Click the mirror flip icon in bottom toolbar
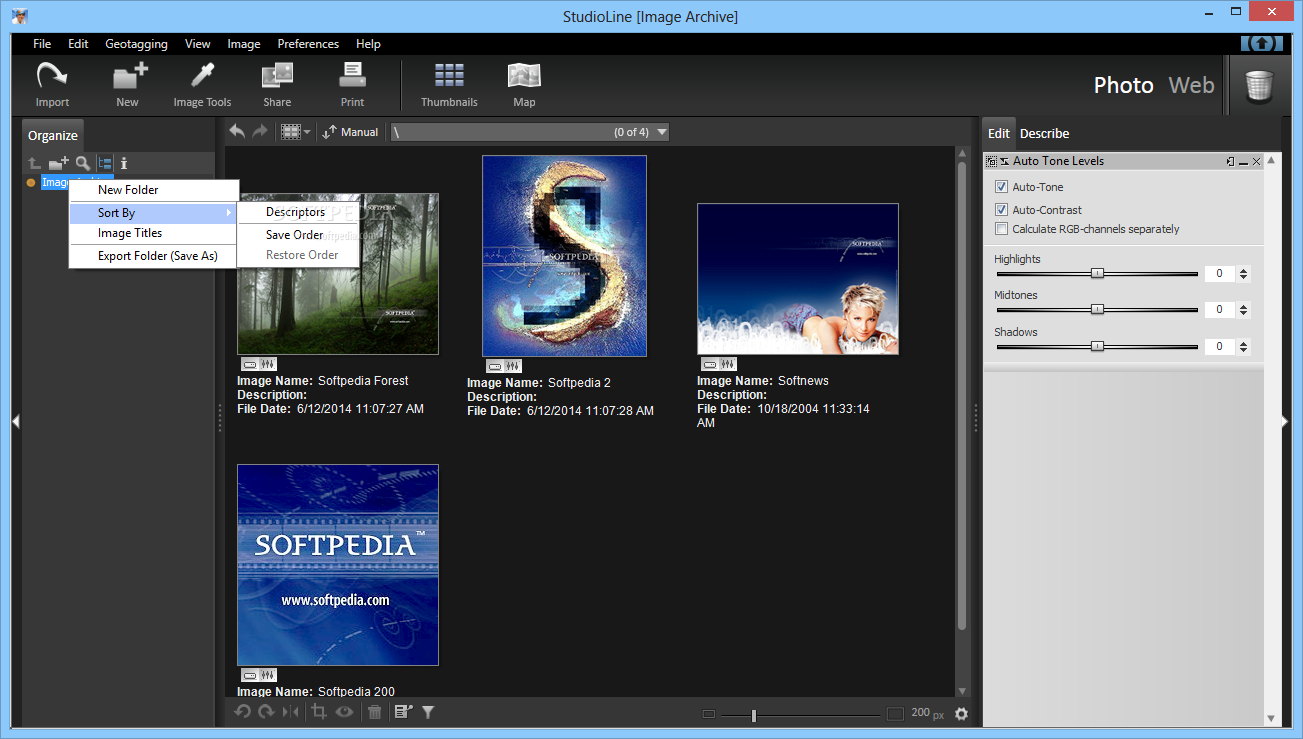The width and height of the screenshot is (1303, 739). 291,712
